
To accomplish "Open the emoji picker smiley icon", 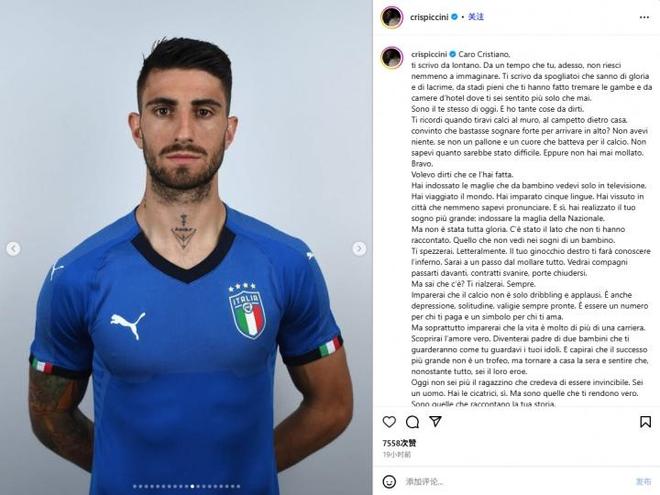I will tap(389, 481).
